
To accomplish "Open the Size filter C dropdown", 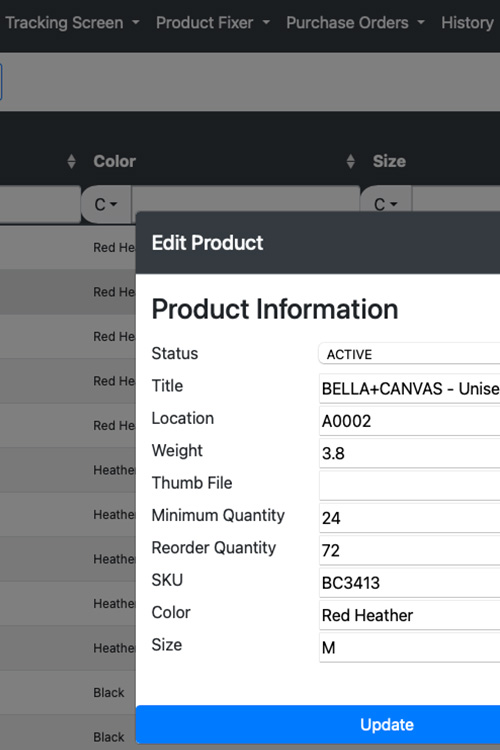I will coord(386,205).
